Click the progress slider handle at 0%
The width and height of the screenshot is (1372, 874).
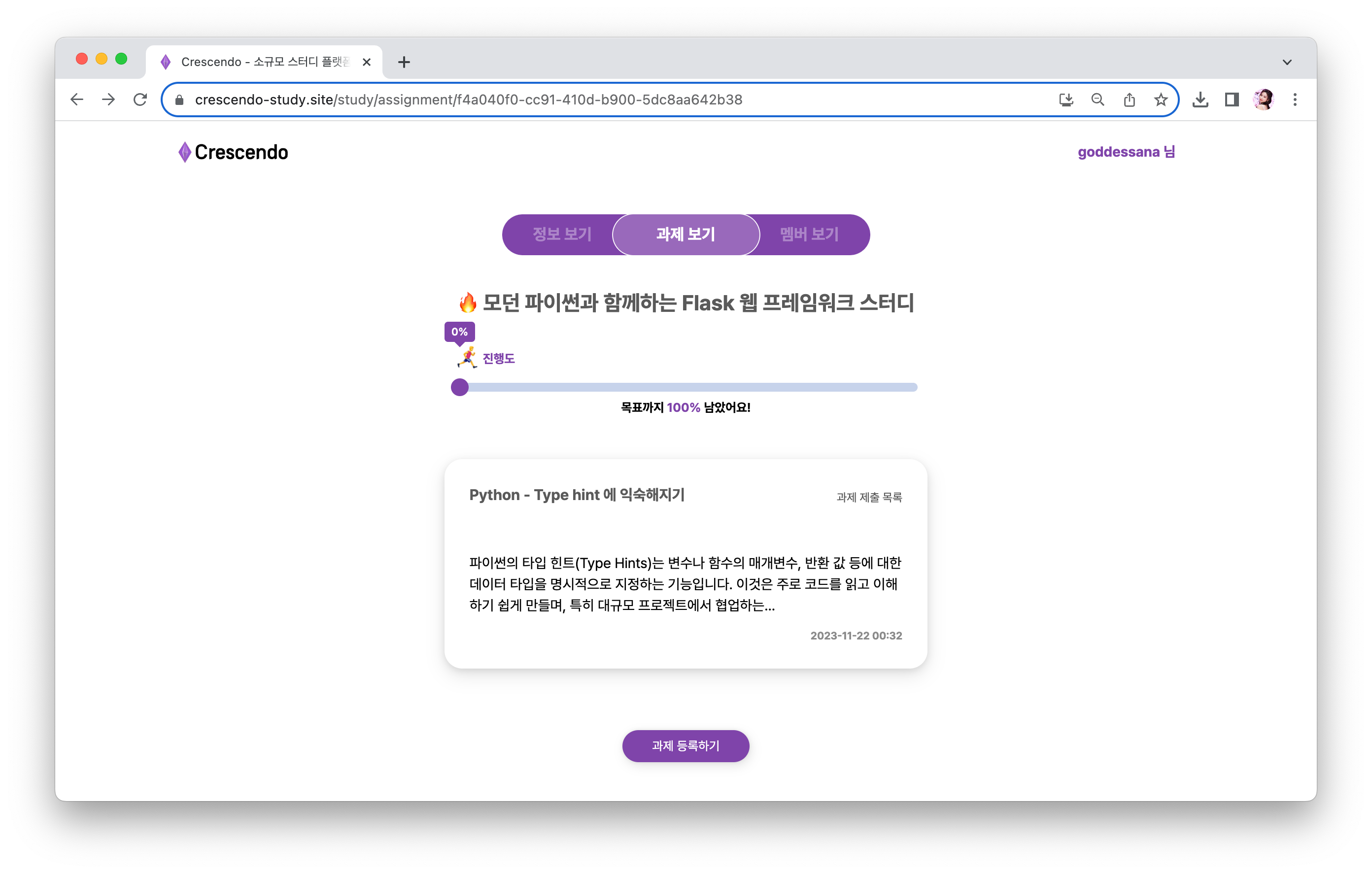point(460,387)
